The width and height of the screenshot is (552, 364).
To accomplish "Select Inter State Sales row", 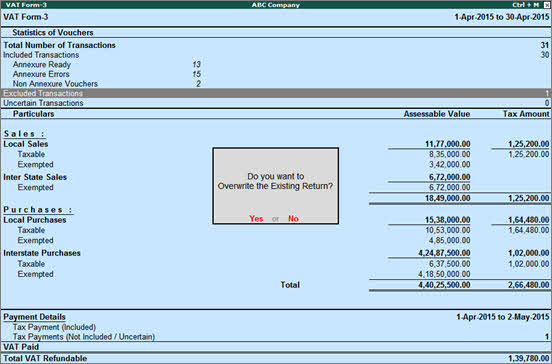I will tap(276, 177).
